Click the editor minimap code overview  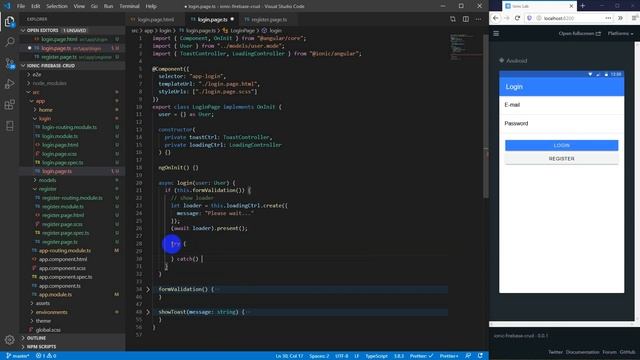[465, 47]
